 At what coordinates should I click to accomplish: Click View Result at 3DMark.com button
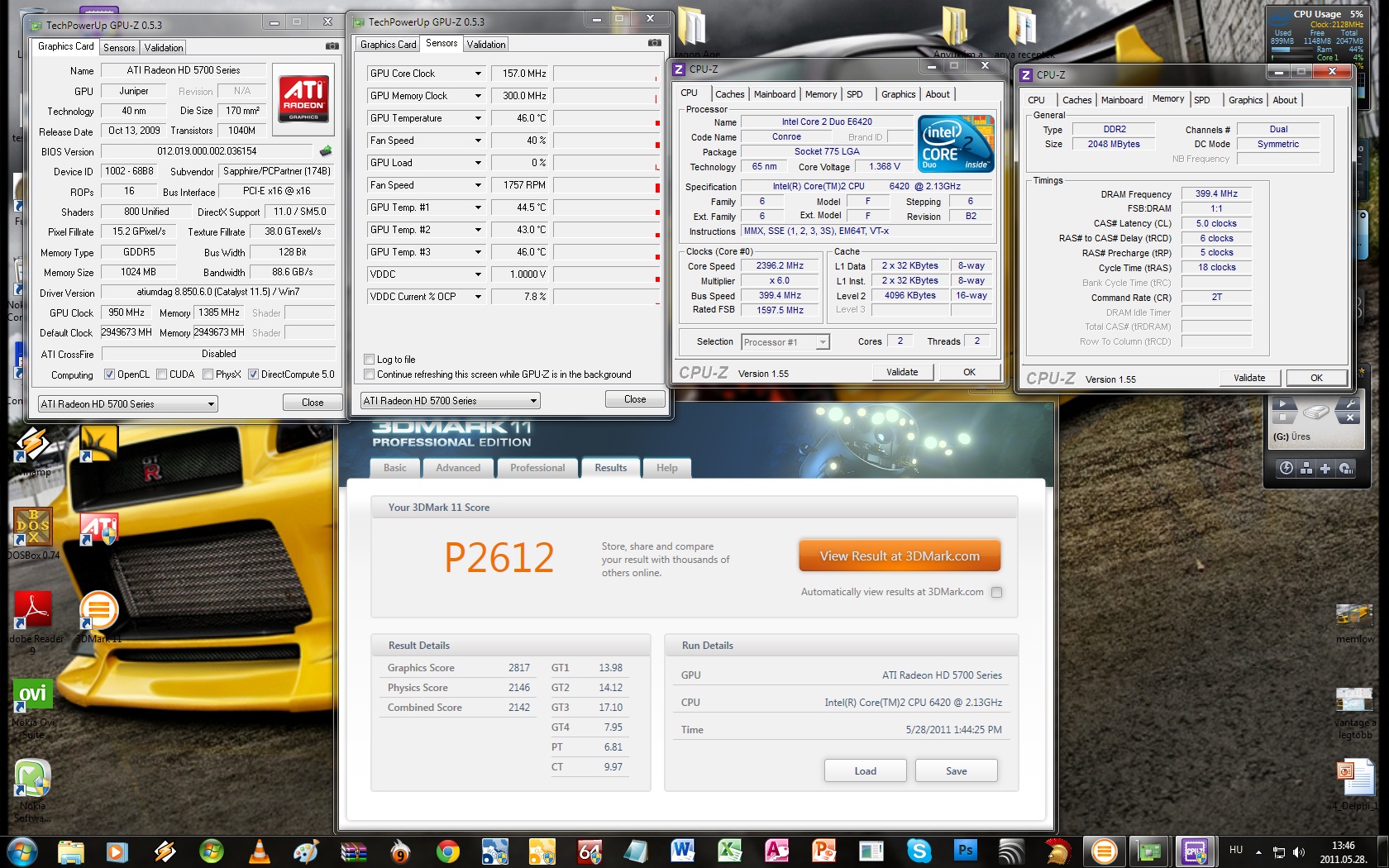(x=900, y=556)
